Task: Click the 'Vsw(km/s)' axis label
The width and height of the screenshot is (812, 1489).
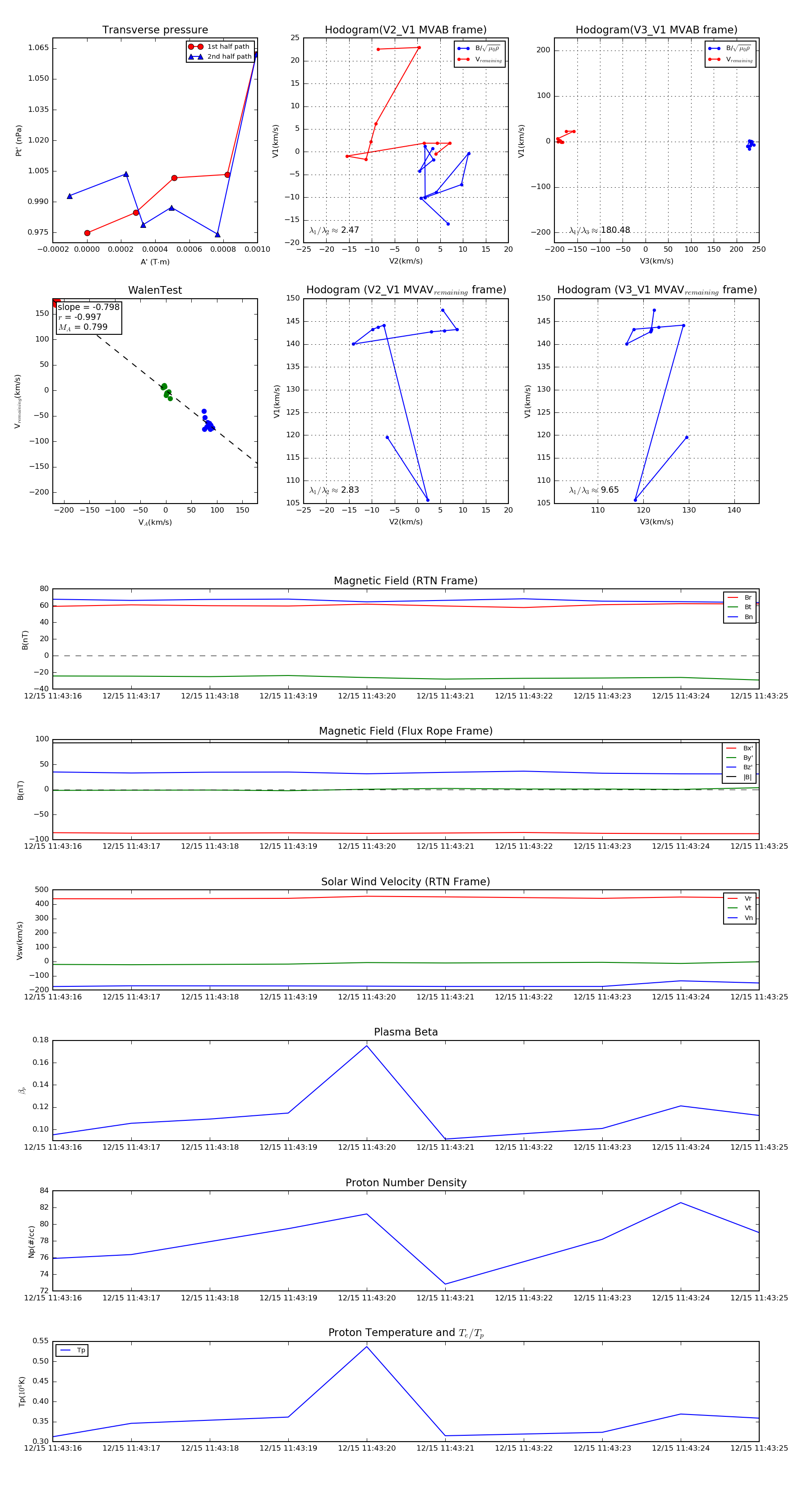Action: 20,940
